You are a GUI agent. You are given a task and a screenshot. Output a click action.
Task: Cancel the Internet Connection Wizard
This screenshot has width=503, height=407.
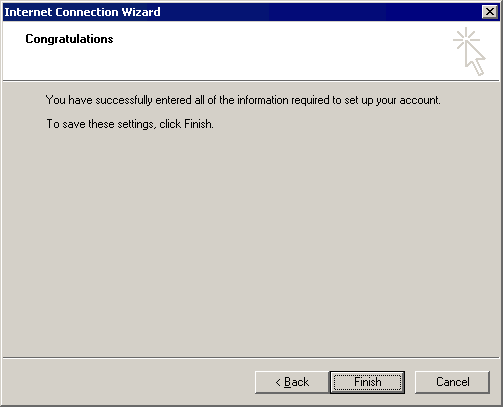[452, 382]
